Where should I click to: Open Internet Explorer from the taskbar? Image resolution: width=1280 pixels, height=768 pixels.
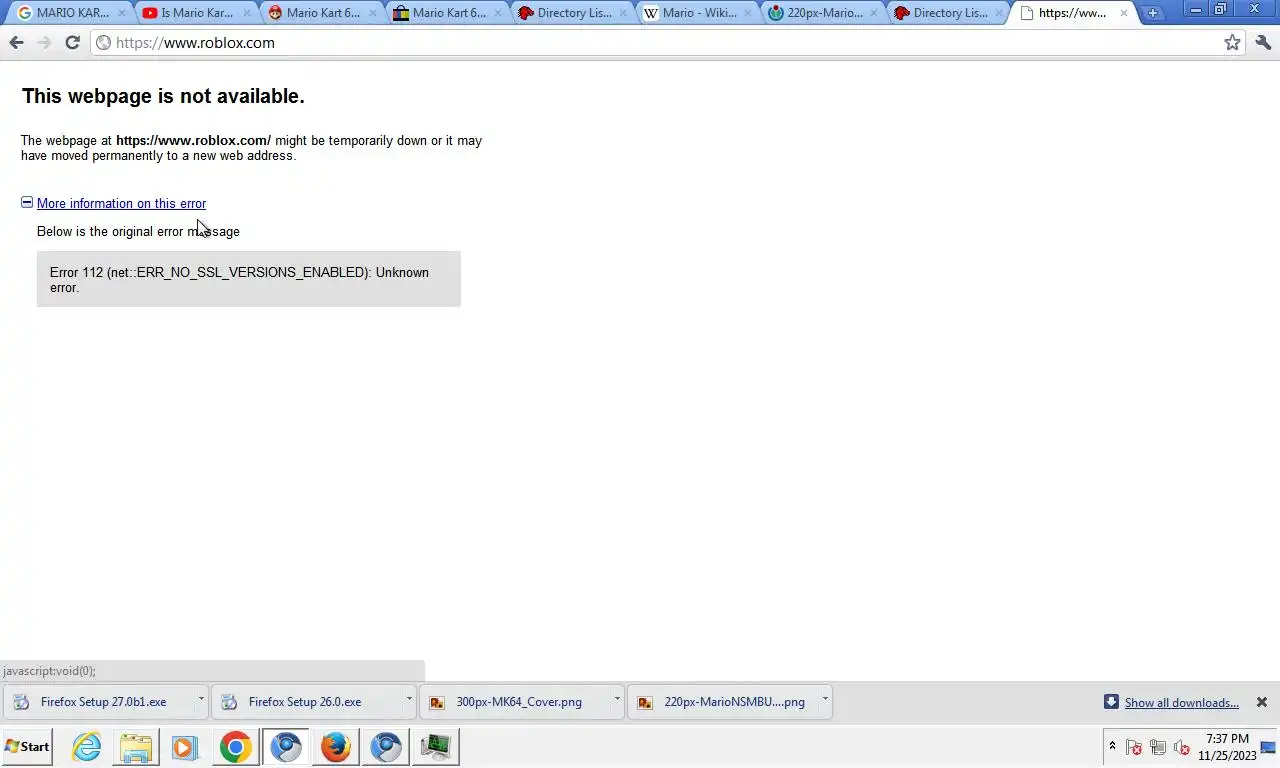(x=87, y=746)
